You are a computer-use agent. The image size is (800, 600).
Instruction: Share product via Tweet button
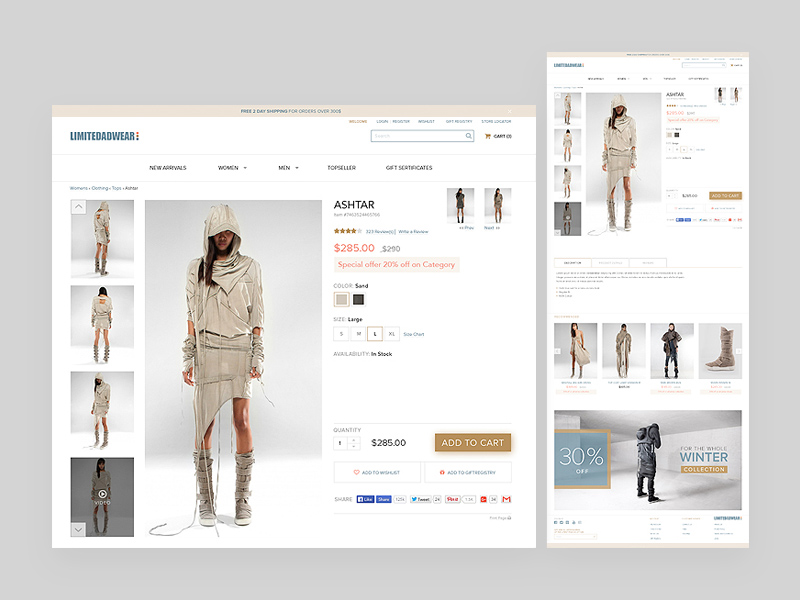click(x=421, y=498)
